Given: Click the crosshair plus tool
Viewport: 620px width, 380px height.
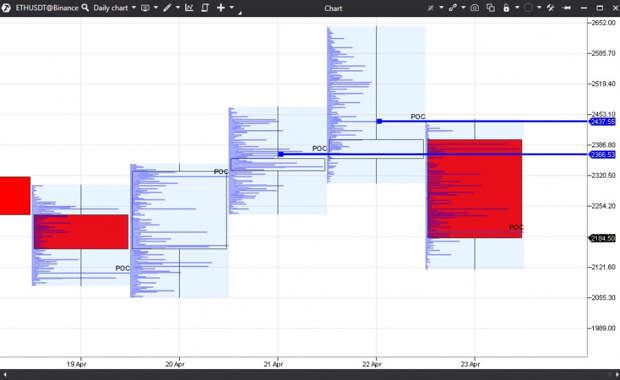Looking at the screenshot, I should [x=221, y=8].
